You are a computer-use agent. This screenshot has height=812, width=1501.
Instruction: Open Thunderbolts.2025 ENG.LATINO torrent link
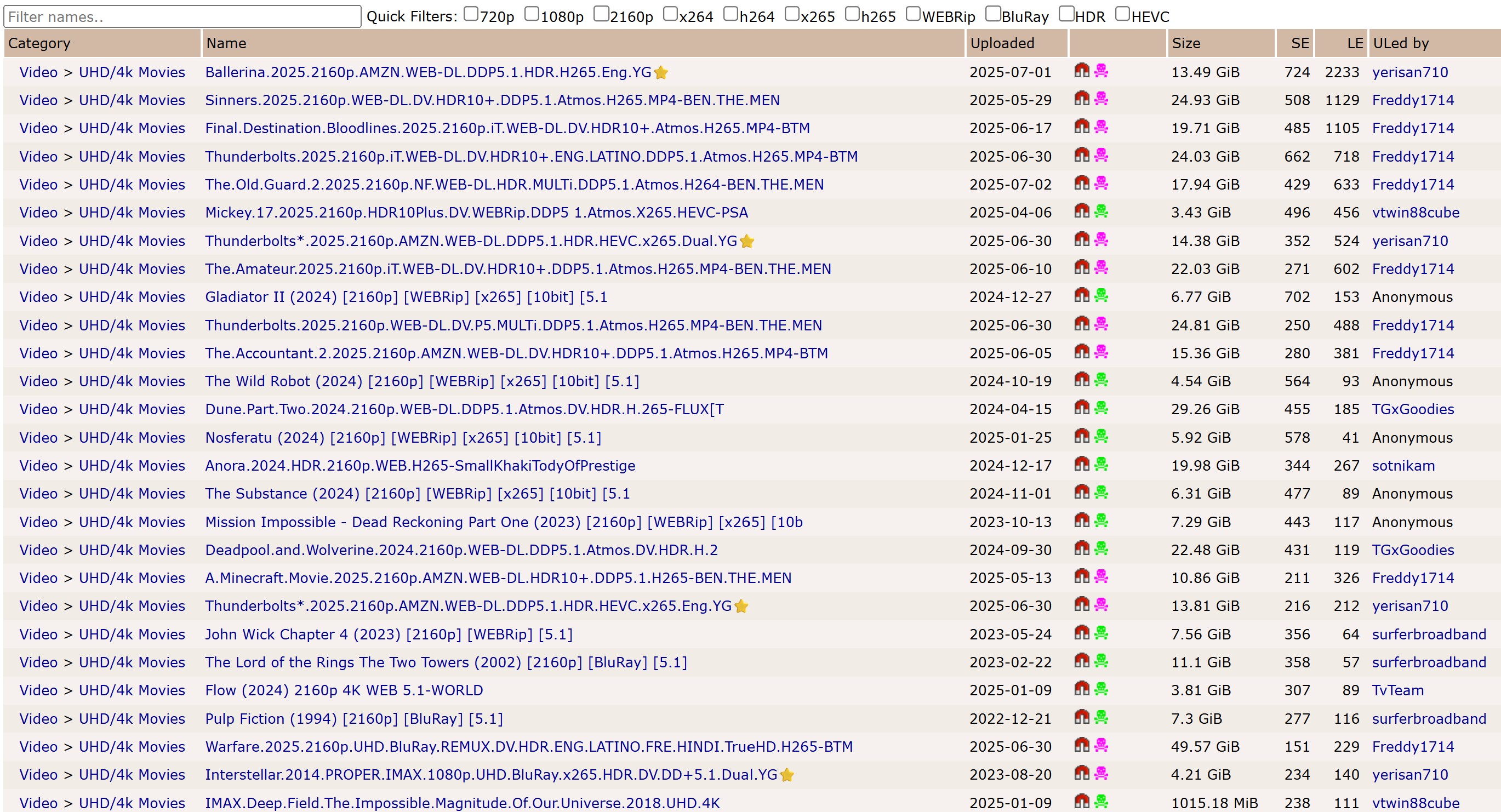point(531,157)
